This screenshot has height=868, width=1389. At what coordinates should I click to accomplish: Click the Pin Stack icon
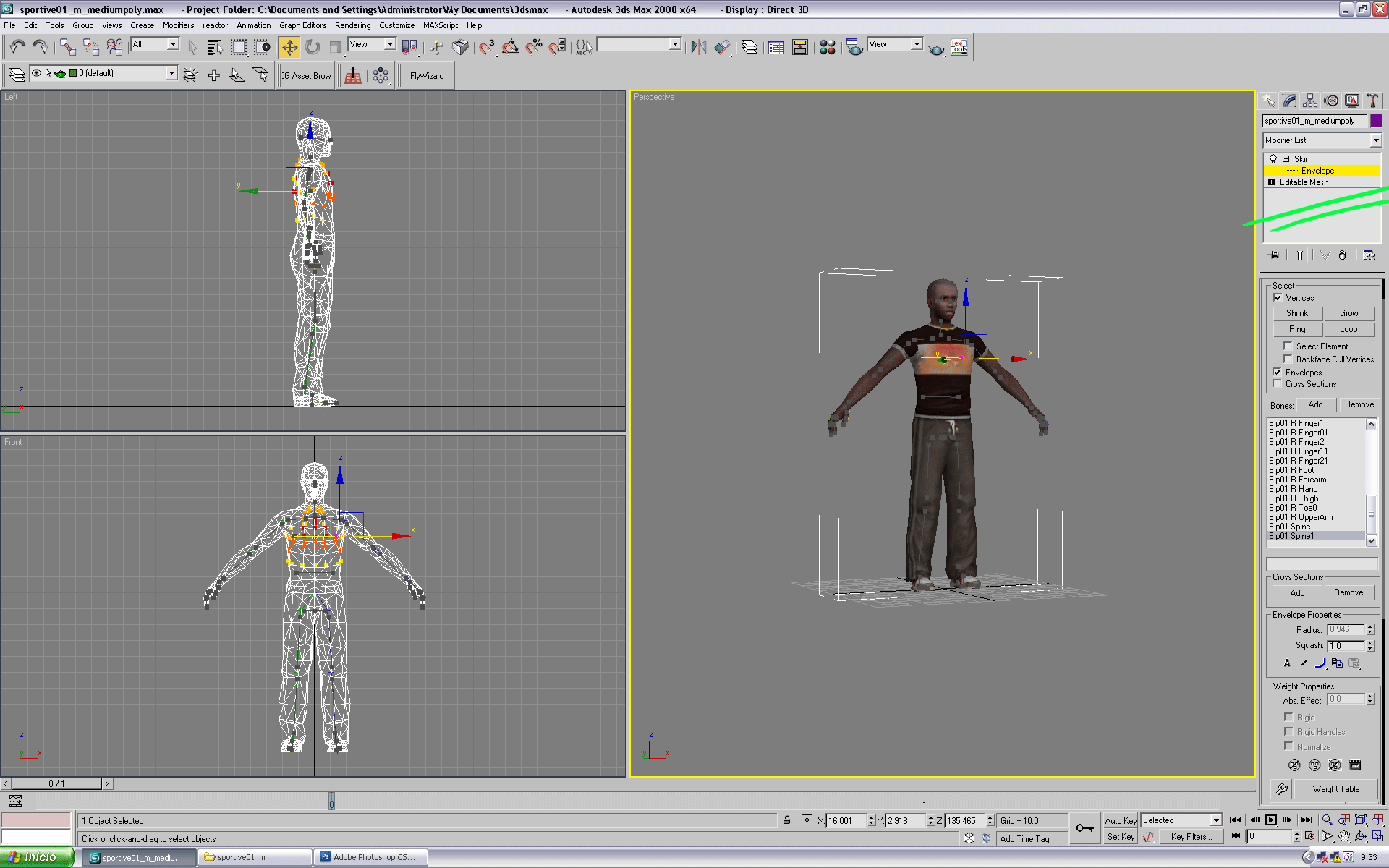[x=1273, y=255]
